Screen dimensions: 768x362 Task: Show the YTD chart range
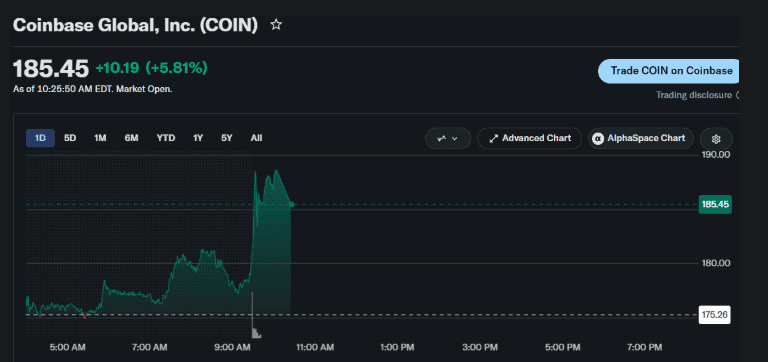[166, 138]
